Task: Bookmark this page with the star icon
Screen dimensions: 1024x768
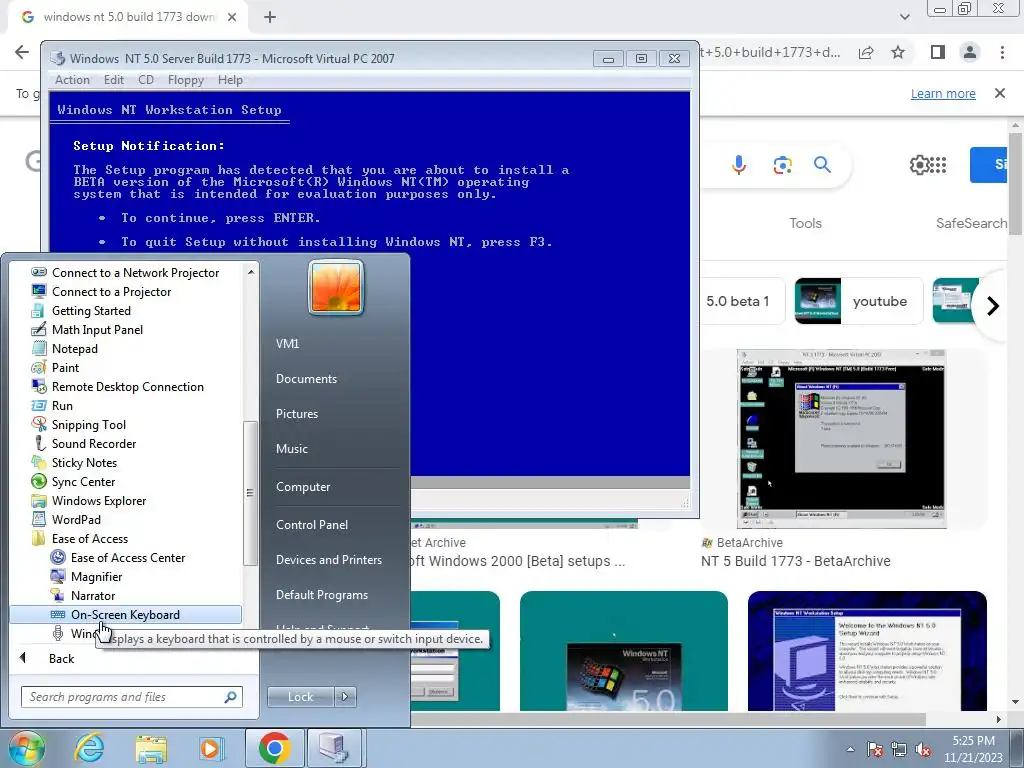Action: click(x=898, y=52)
